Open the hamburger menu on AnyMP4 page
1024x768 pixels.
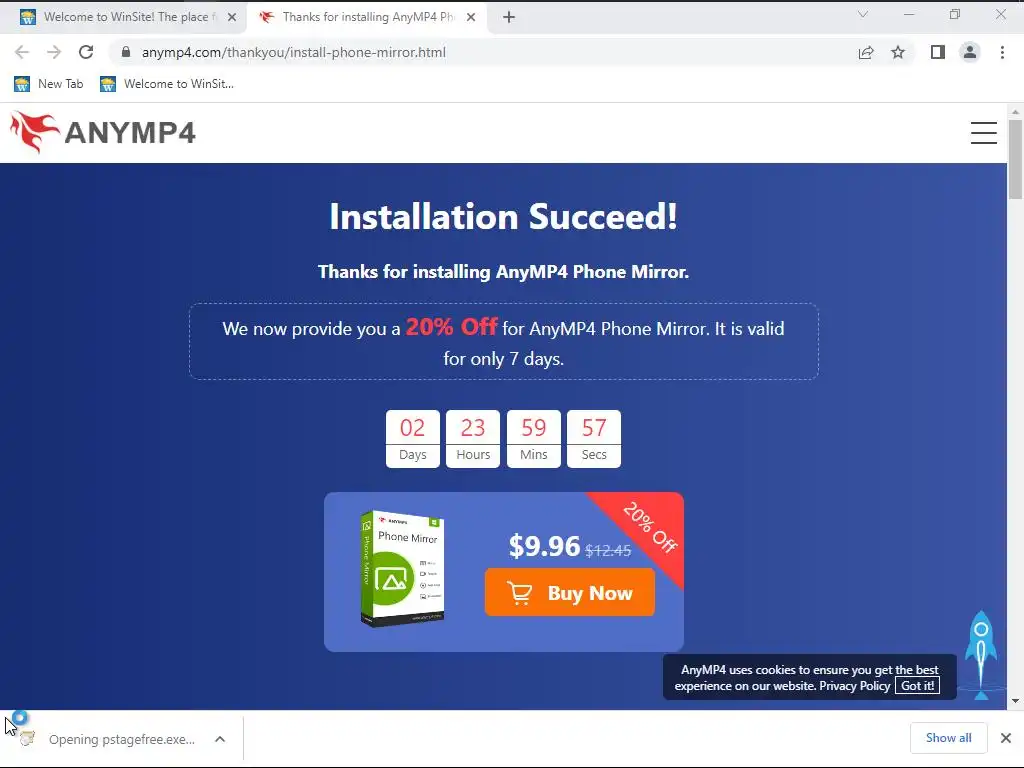(983, 133)
